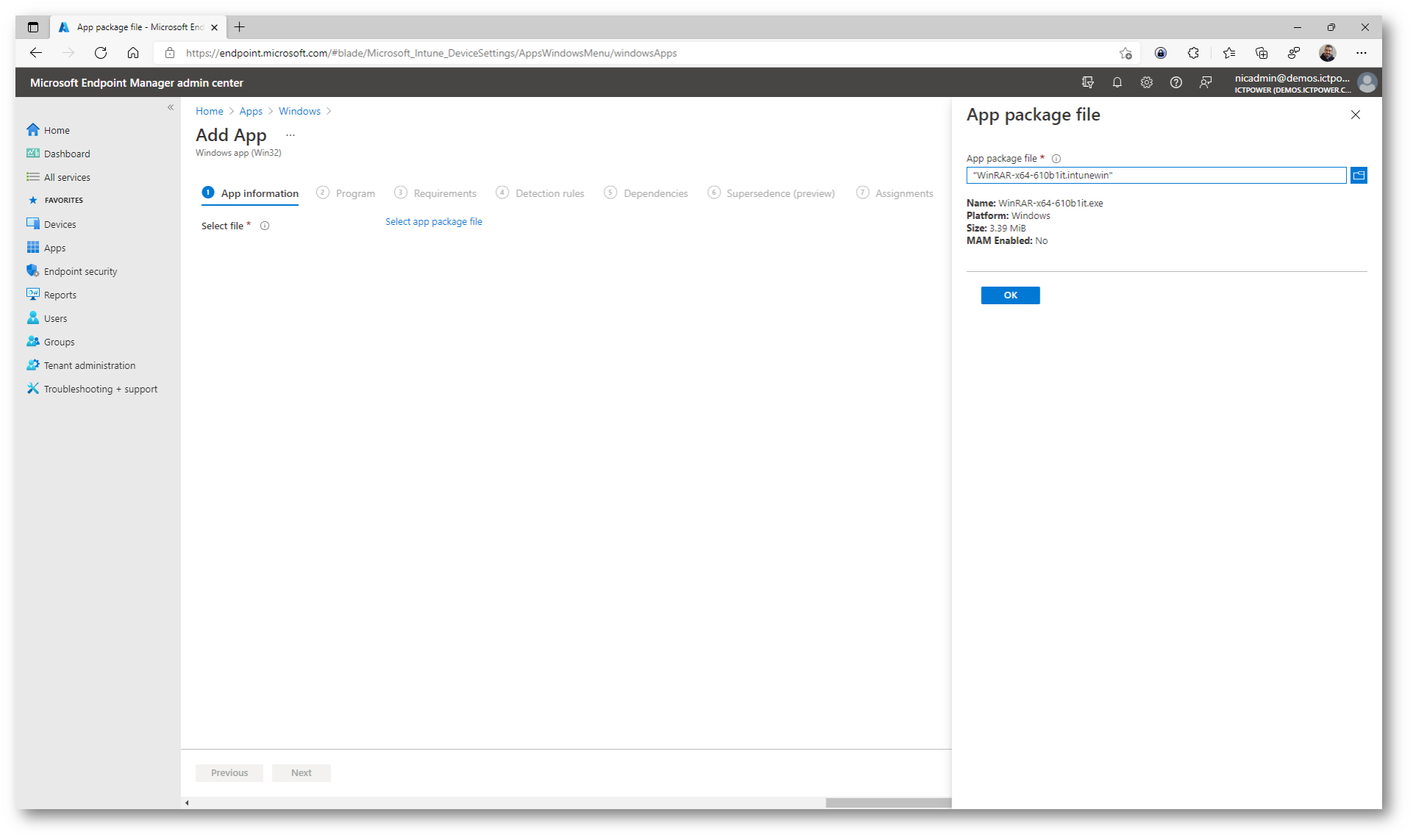Click the browse folder icon for the package file
This screenshot has width=1413, height=840.
[1358, 175]
